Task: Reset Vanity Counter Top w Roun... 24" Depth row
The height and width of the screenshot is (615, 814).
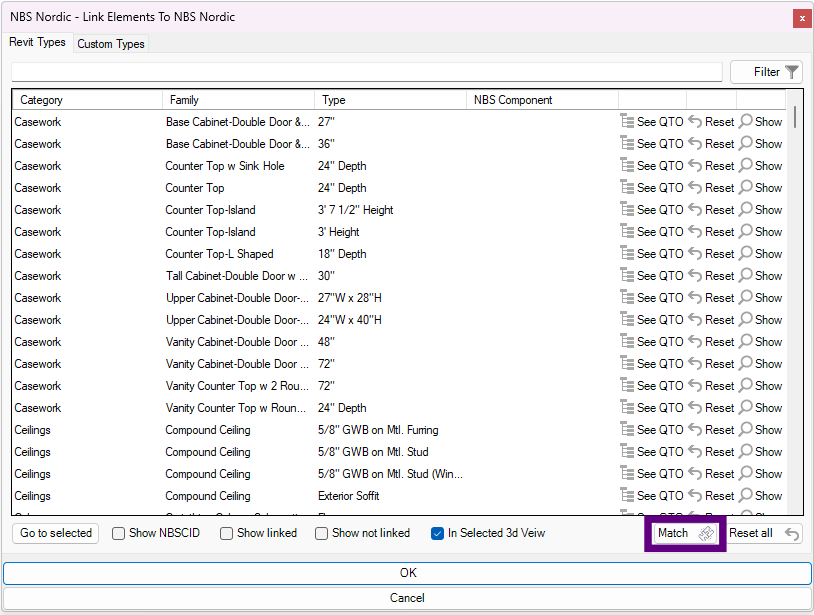Action: 711,408
